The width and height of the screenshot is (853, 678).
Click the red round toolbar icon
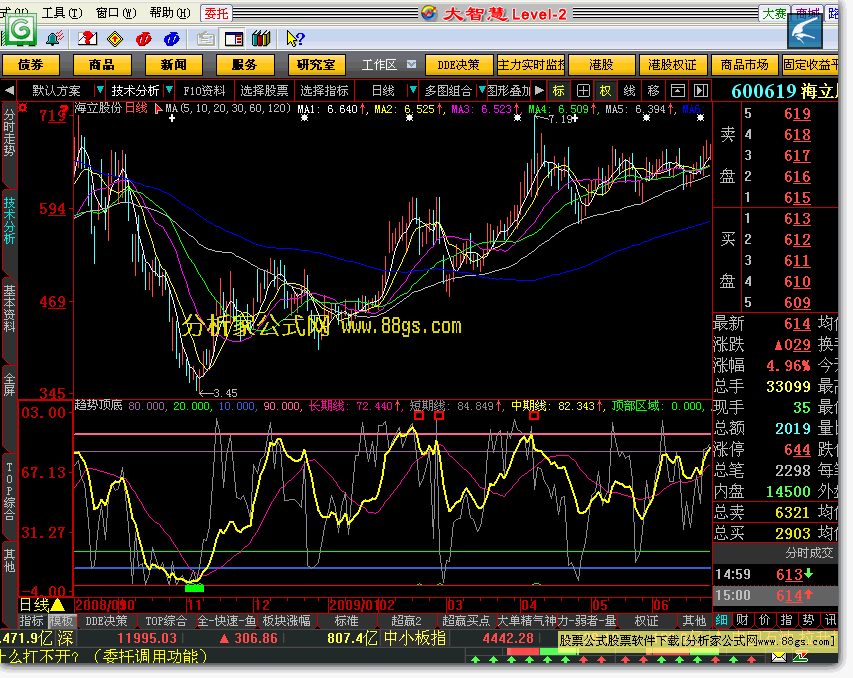pyautogui.click(x=144, y=39)
